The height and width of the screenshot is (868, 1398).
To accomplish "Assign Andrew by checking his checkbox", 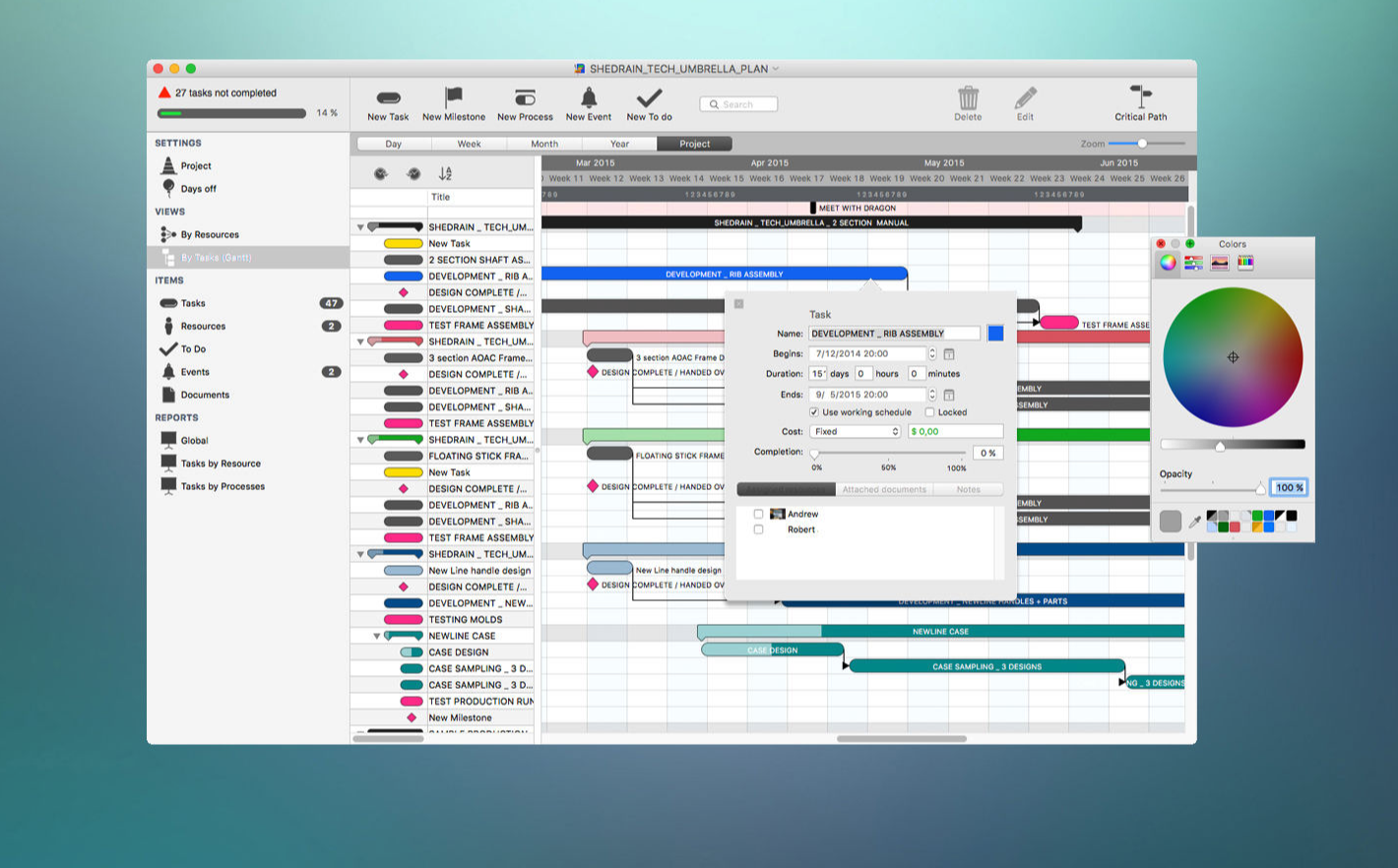I will pos(758,514).
